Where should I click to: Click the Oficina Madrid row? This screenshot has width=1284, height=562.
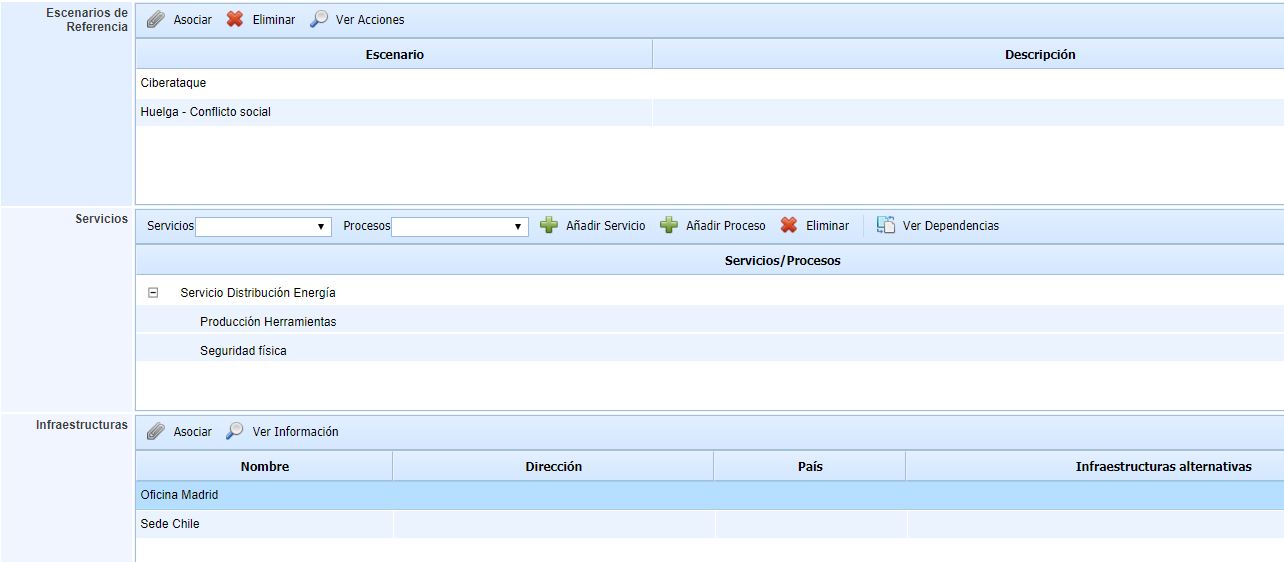click(180, 495)
